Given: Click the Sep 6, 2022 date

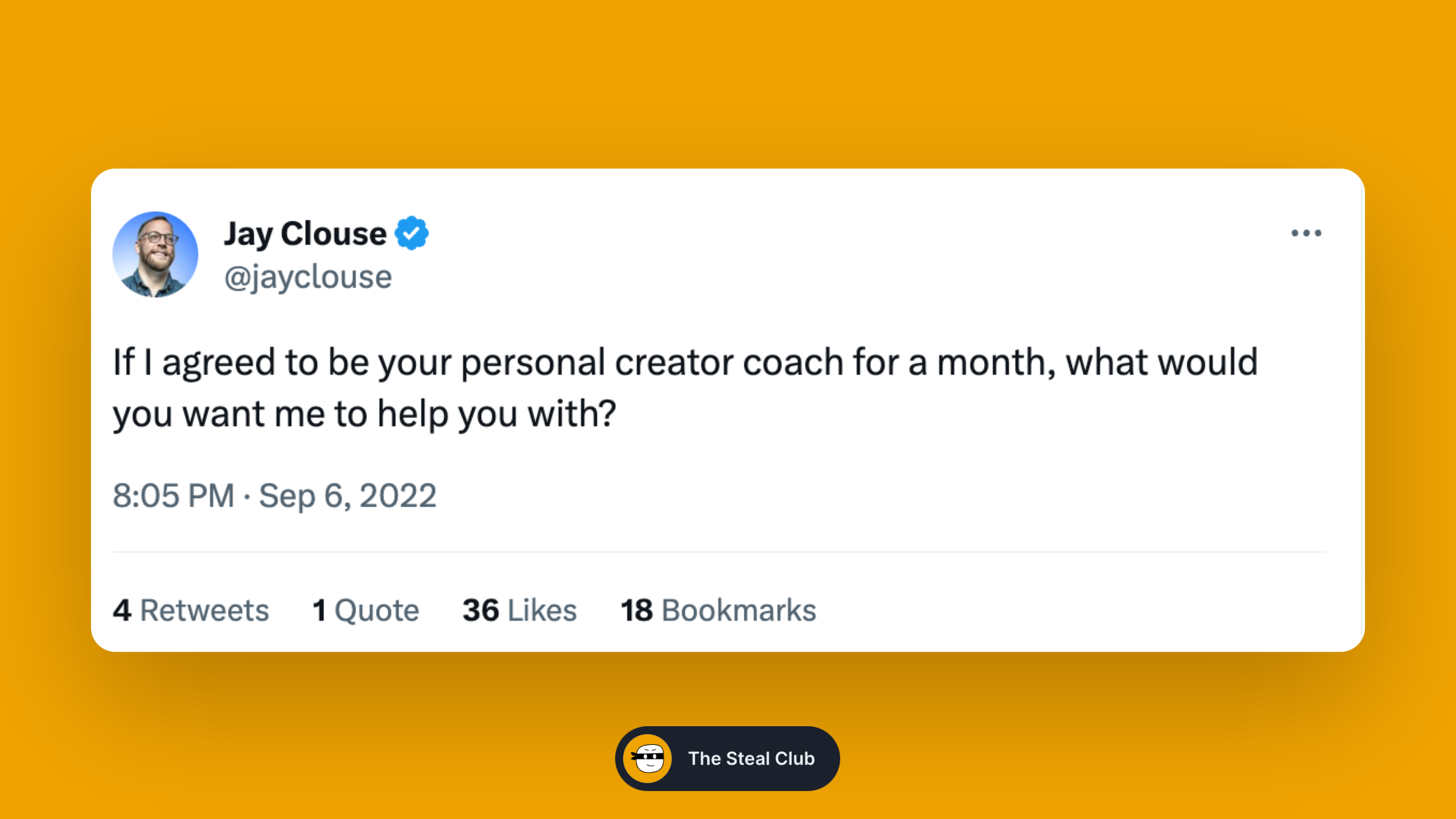Looking at the screenshot, I should [348, 496].
